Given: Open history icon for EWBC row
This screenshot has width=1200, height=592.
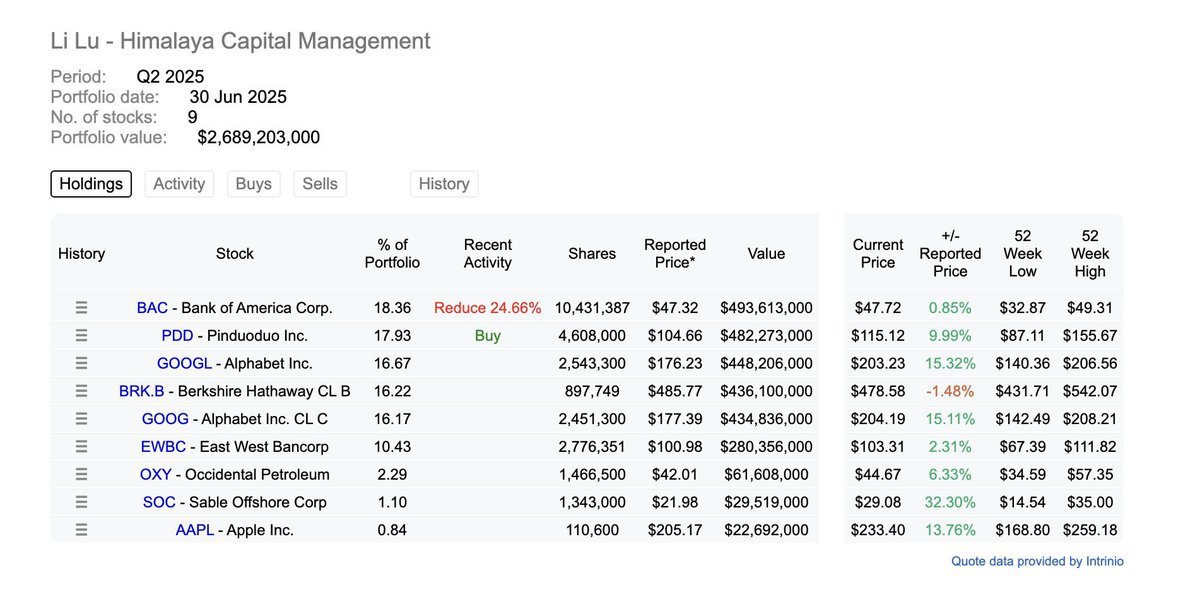Looking at the screenshot, I should tap(82, 446).
